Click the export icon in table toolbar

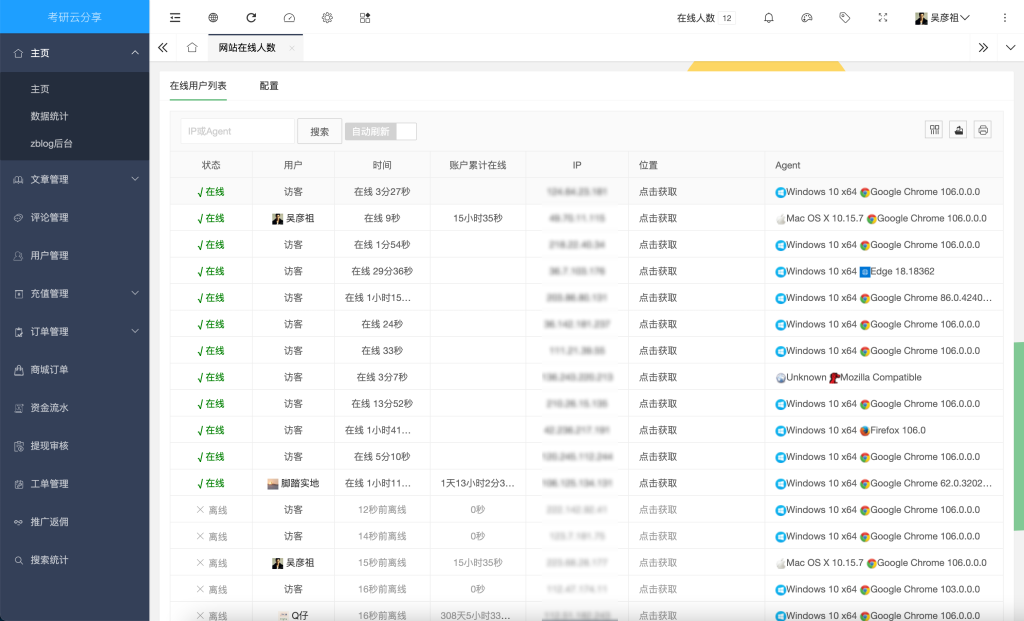(959, 130)
